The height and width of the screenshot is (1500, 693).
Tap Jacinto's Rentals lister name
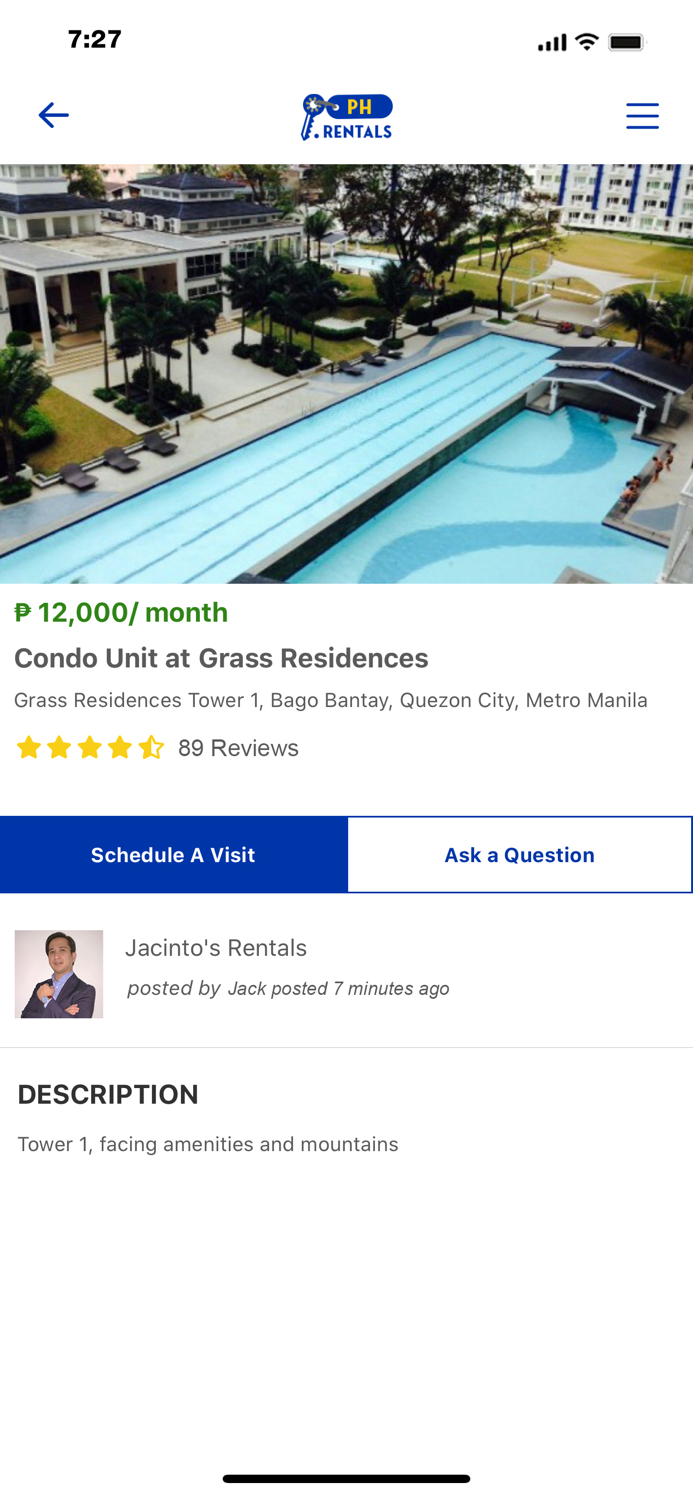click(x=216, y=948)
